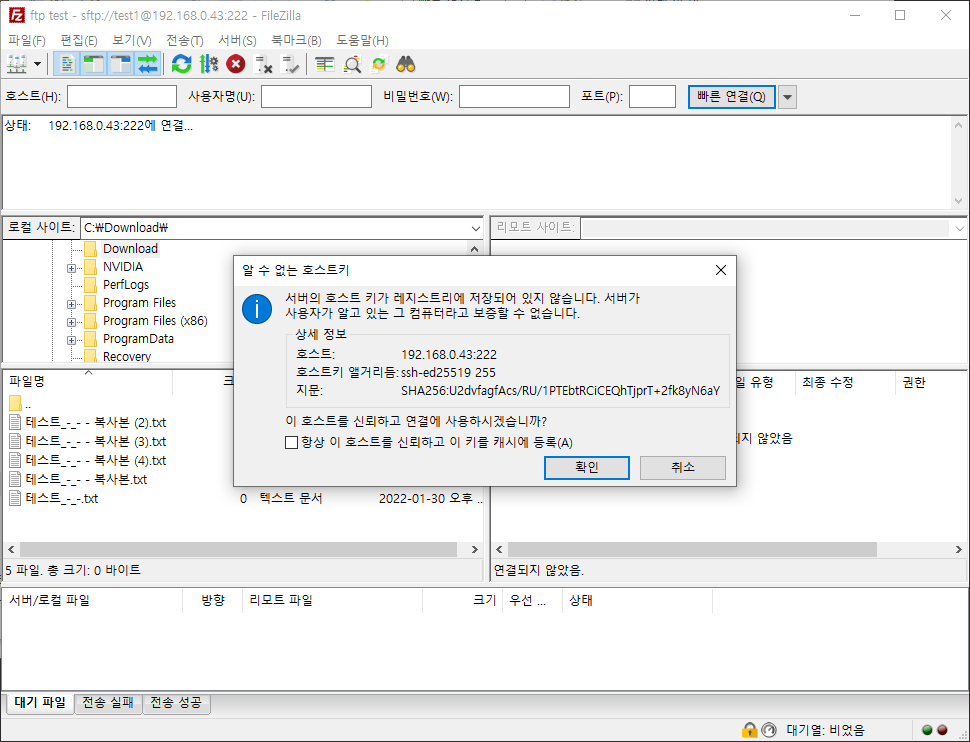Toggle the local directory tree display
970x742 pixels.
tap(93, 64)
